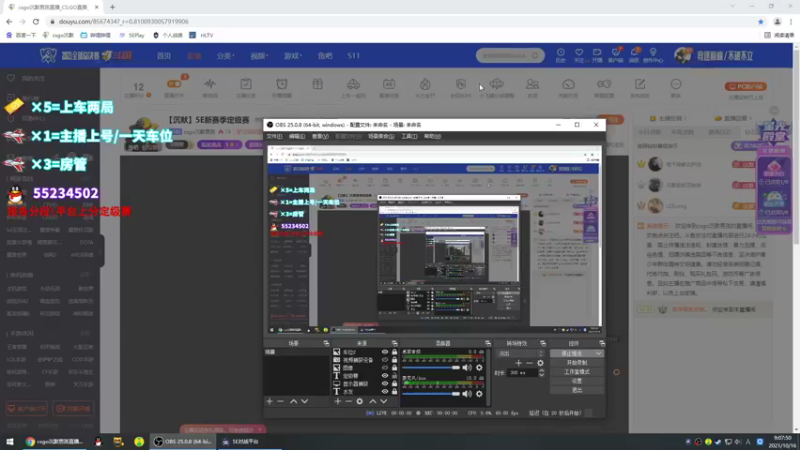The height and width of the screenshot is (450, 800).
Task: Toggle lock on 视频捕获设备 source
Action: click(394, 360)
